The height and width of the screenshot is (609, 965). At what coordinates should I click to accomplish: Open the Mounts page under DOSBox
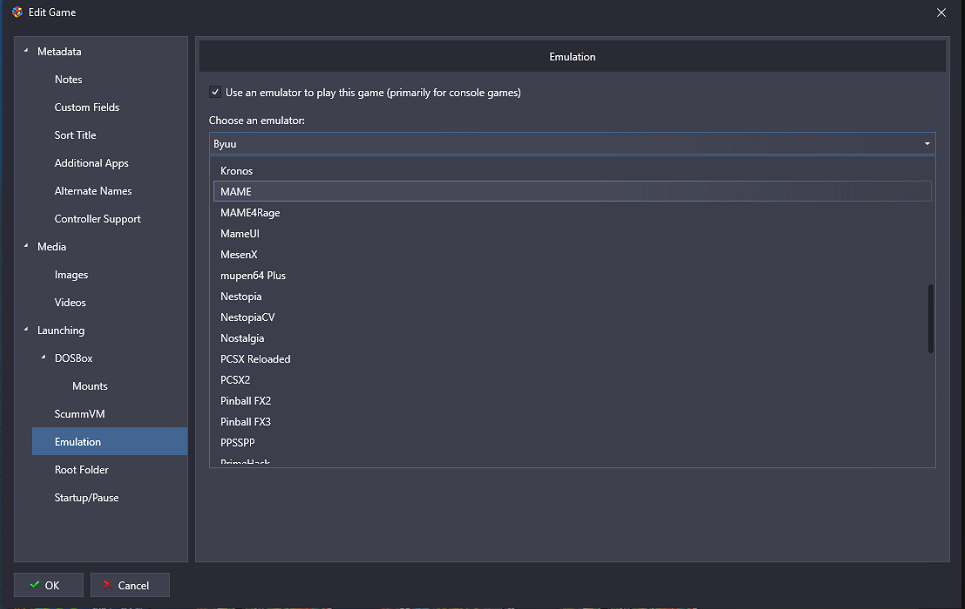[x=90, y=386]
